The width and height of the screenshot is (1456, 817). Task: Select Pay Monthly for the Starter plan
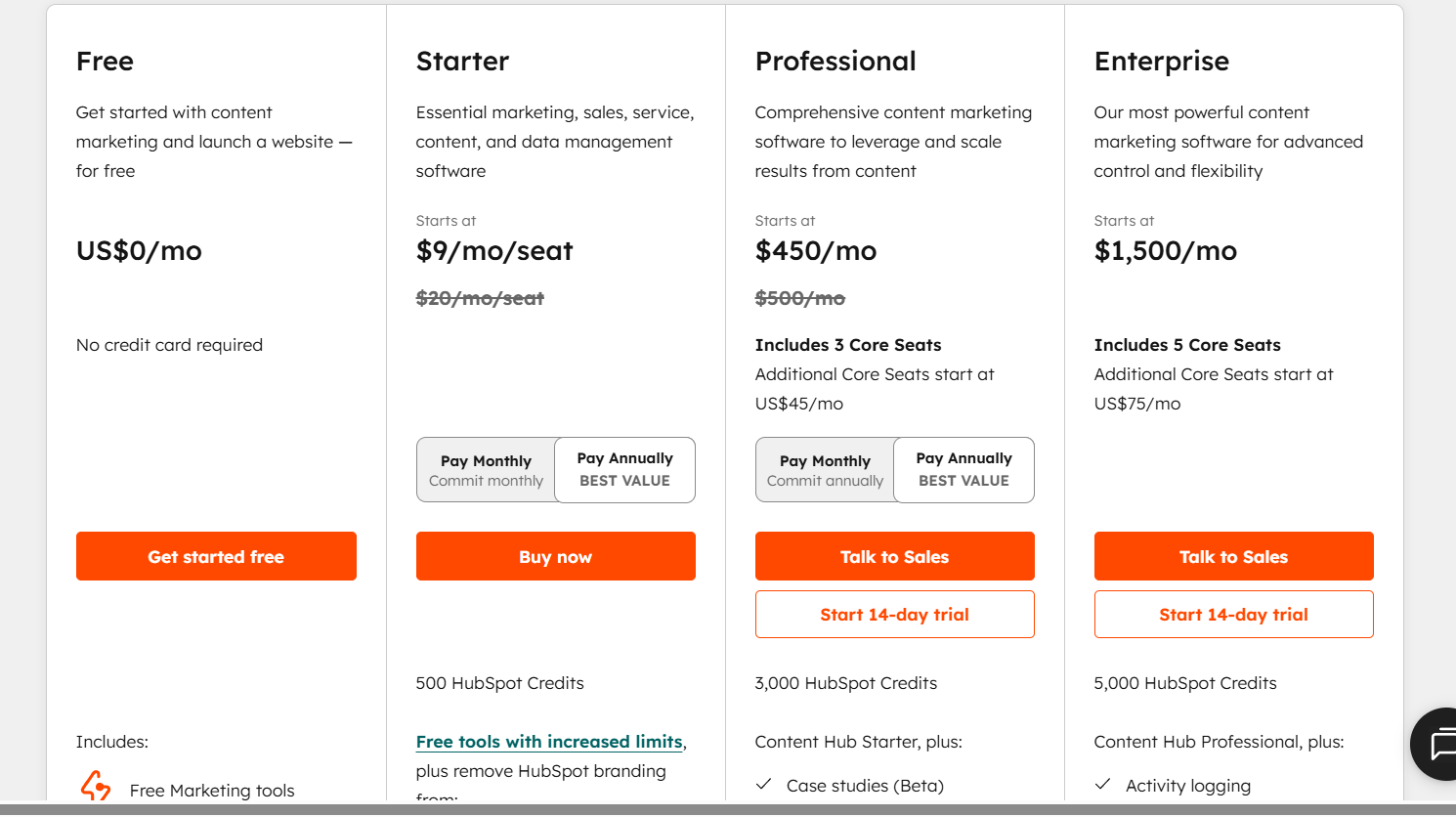pyautogui.click(x=486, y=469)
